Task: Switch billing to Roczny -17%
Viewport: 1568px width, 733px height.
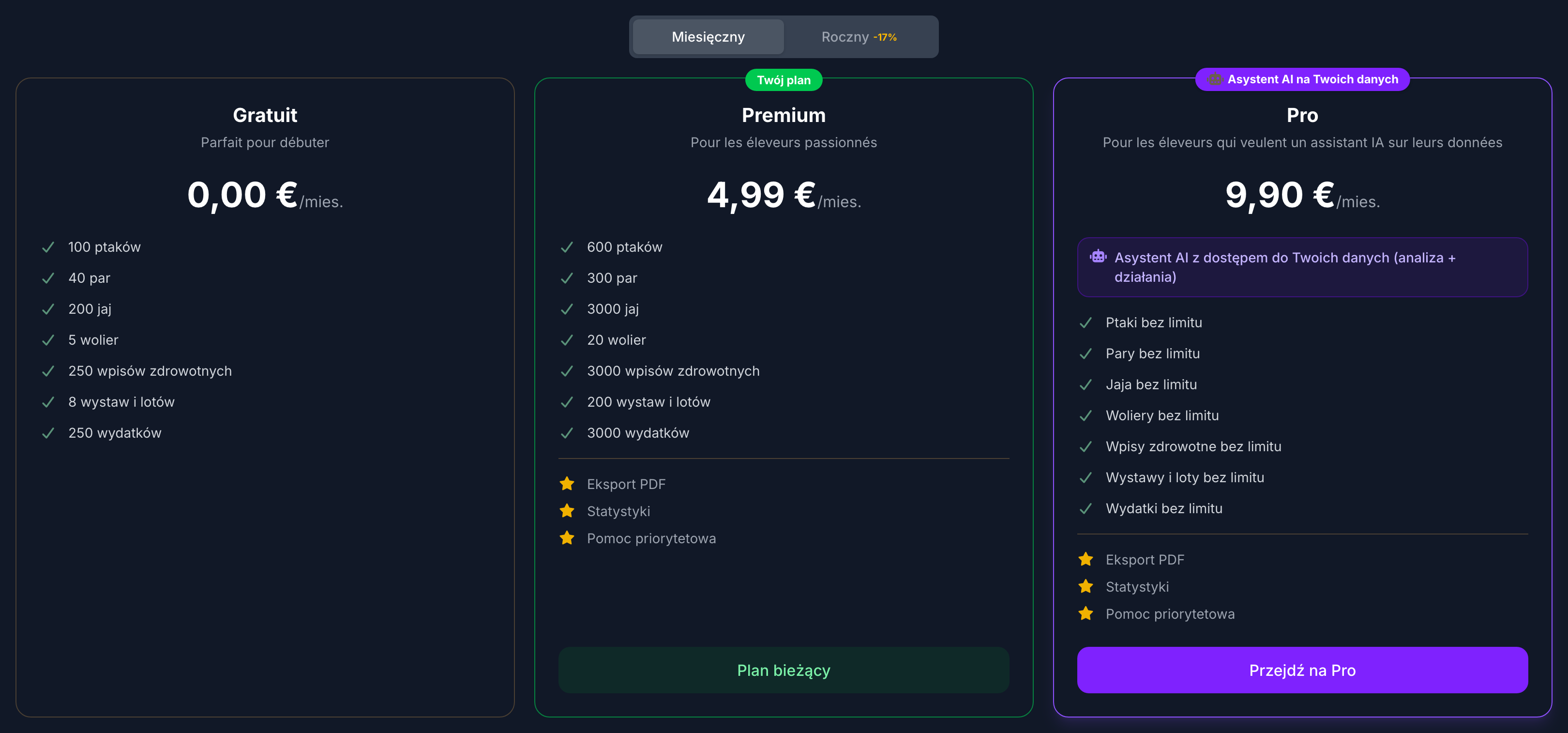Action: click(x=859, y=37)
